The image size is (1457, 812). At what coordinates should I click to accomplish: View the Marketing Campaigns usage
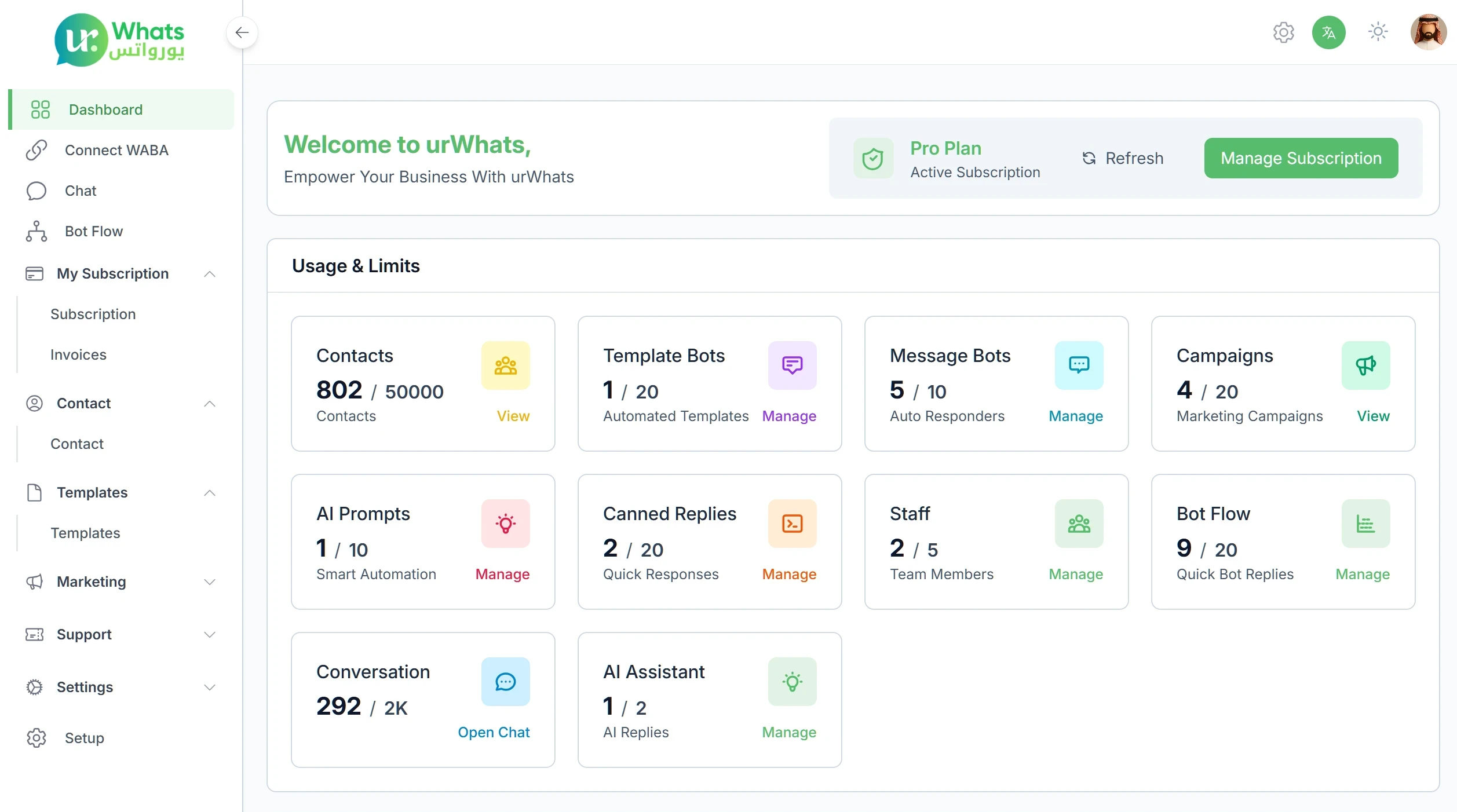(x=1372, y=416)
